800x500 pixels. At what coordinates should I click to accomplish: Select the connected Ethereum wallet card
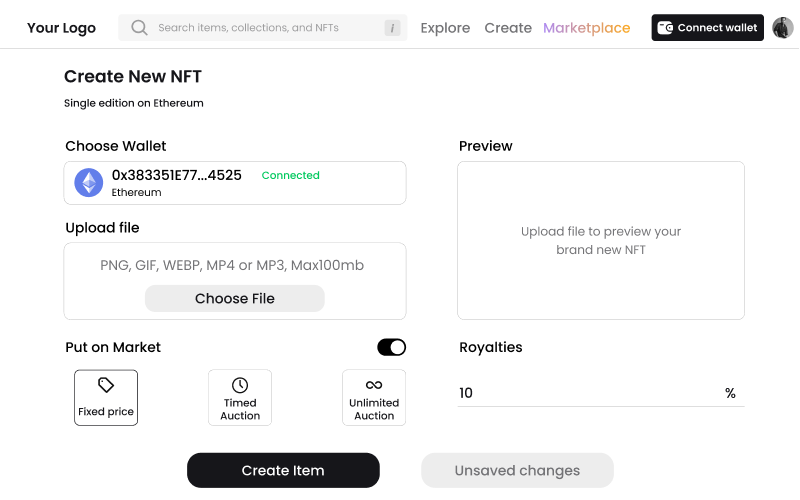(x=235, y=183)
